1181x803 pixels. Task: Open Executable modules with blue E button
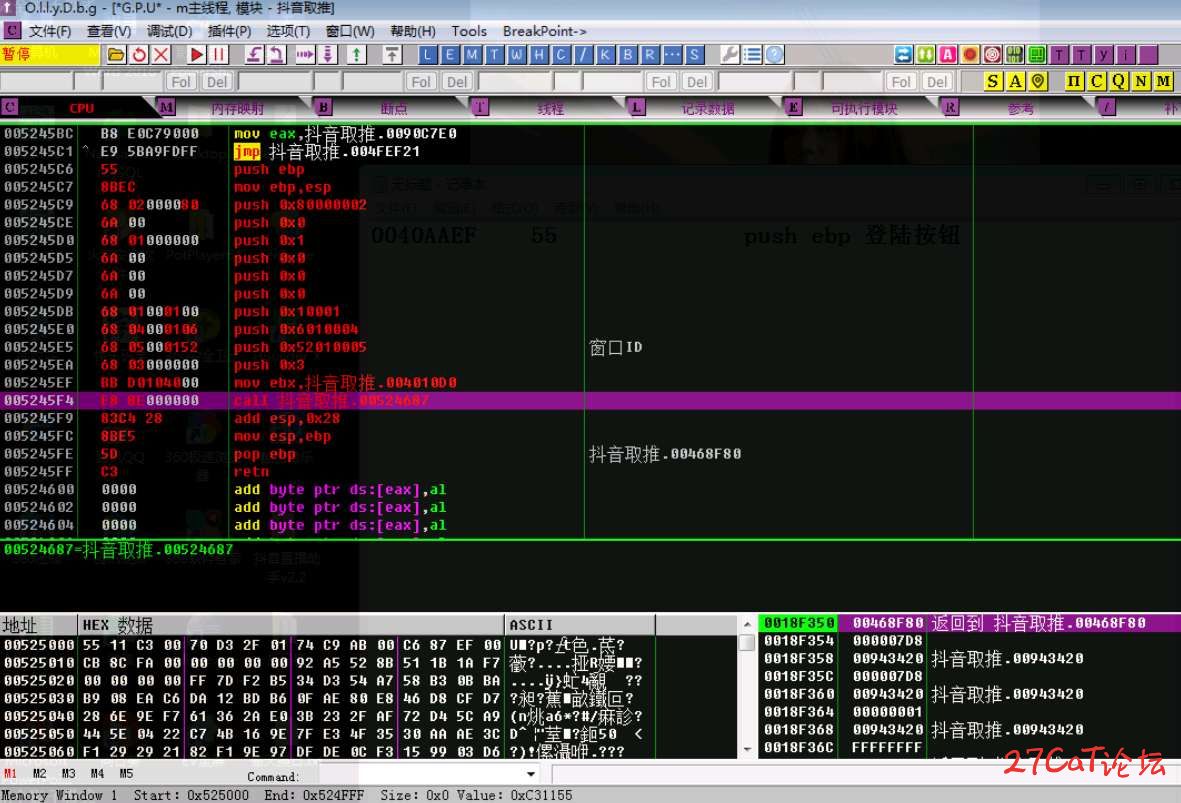pyautogui.click(x=450, y=54)
